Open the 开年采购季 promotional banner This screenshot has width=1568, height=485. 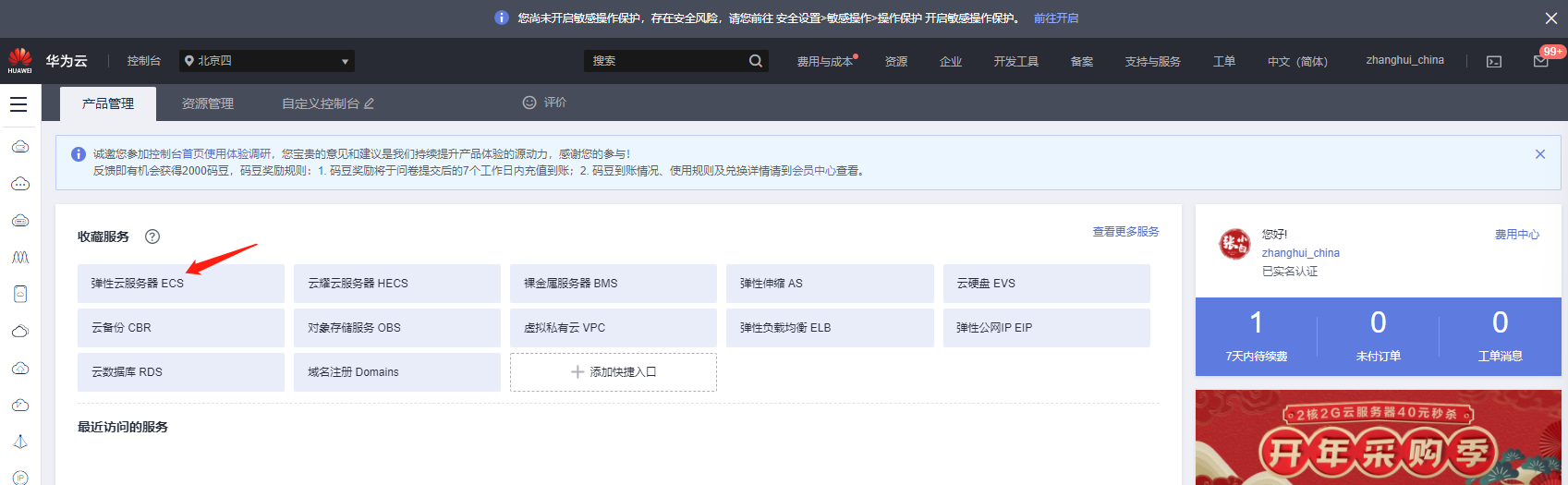coord(1379,438)
